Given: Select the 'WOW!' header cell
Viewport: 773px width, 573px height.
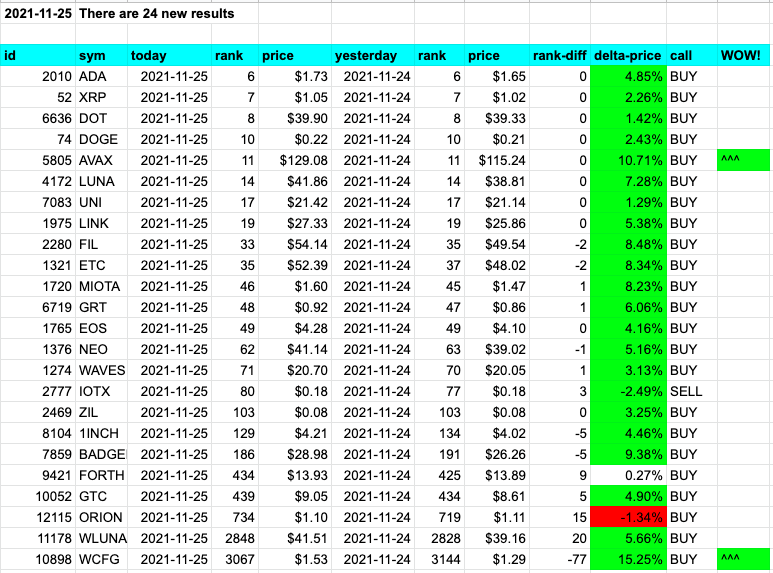Looking at the screenshot, I should pos(743,55).
